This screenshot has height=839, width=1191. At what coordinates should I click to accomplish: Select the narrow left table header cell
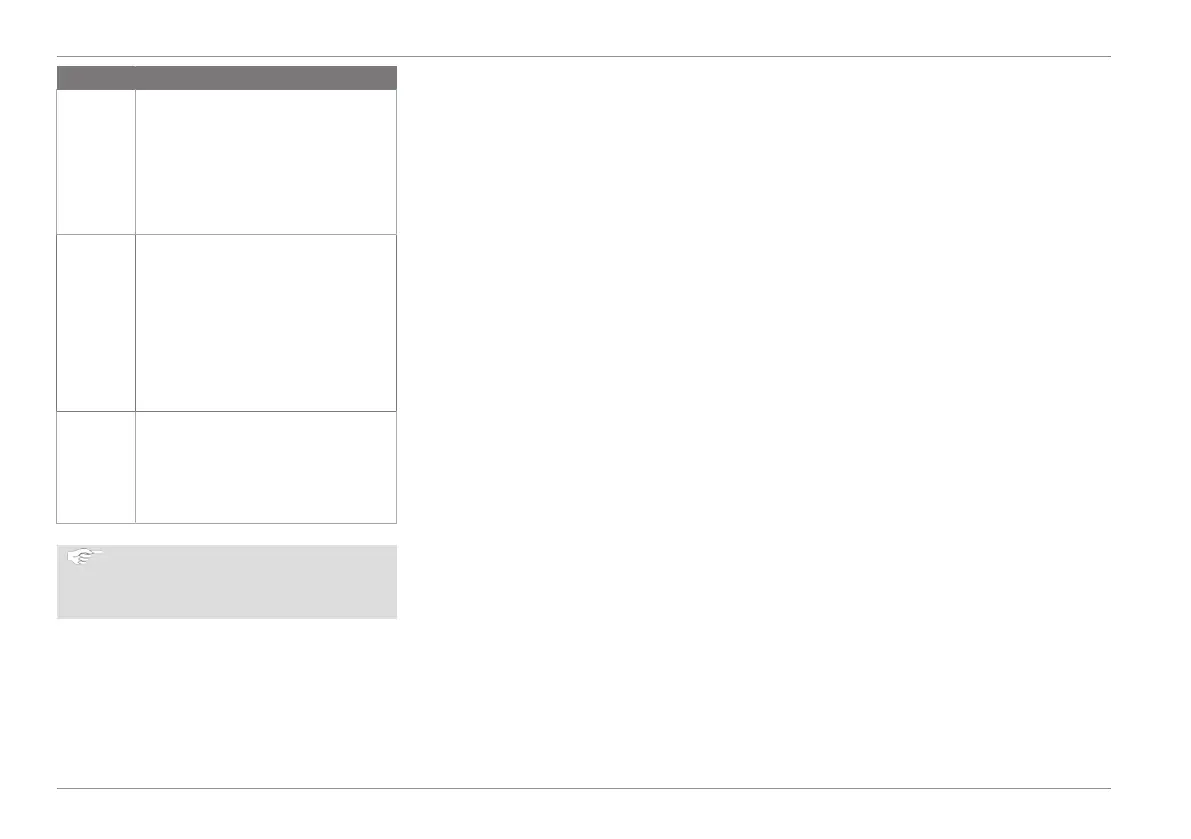[x=95, y=74]
